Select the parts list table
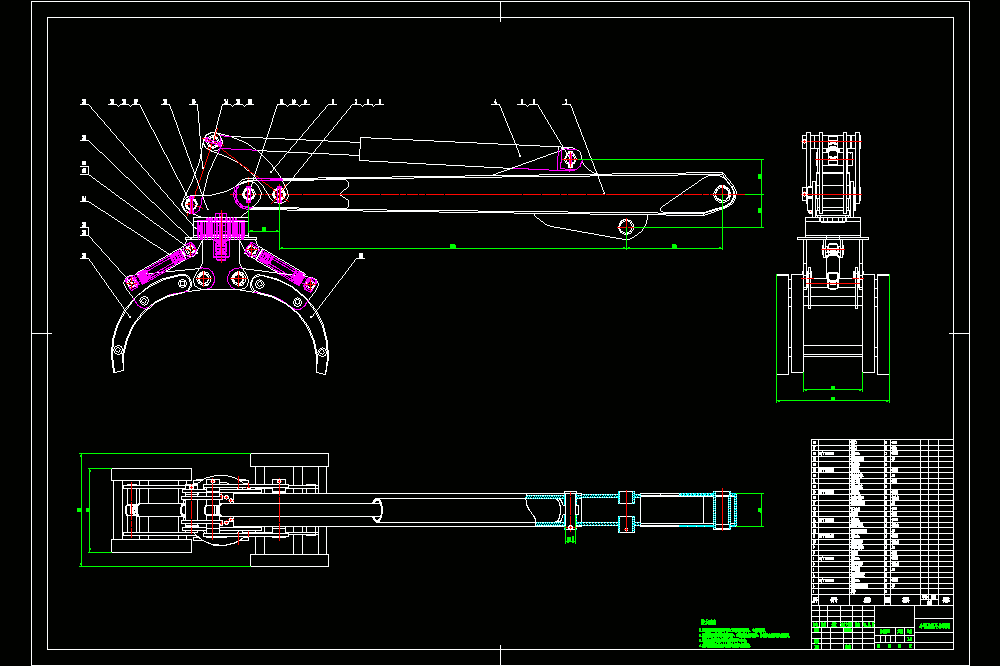The height and width of the screenshot is (666, 1000). pos(882,522)
